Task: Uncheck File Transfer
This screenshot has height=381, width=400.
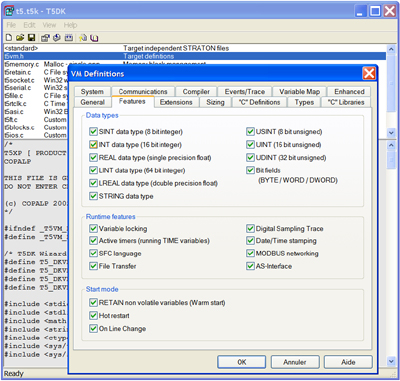Action: click(x=93, y=266)
